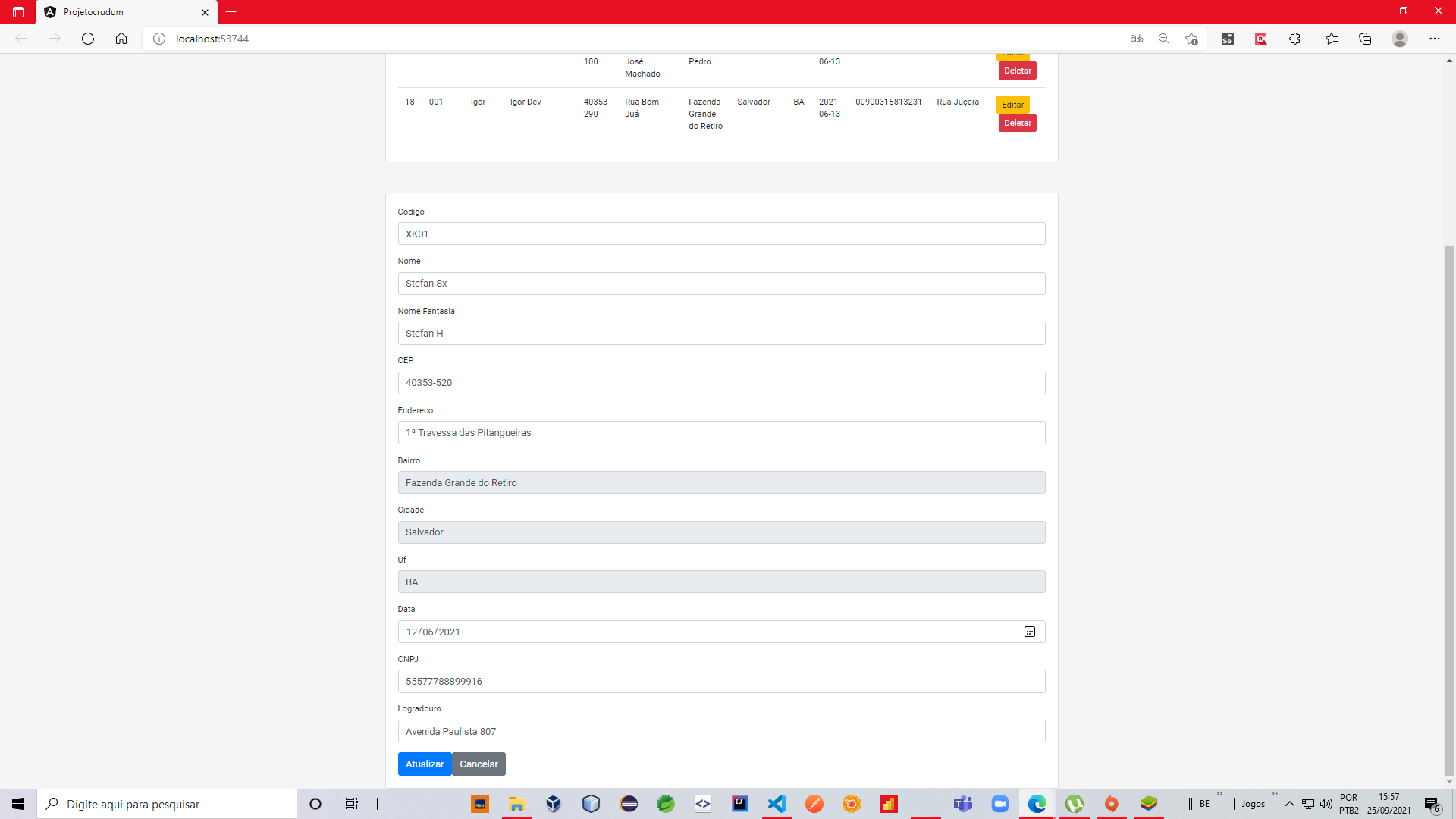
Task: Open the Settings and more menu
Action: pyautogui.click(x=1435, y=39)
